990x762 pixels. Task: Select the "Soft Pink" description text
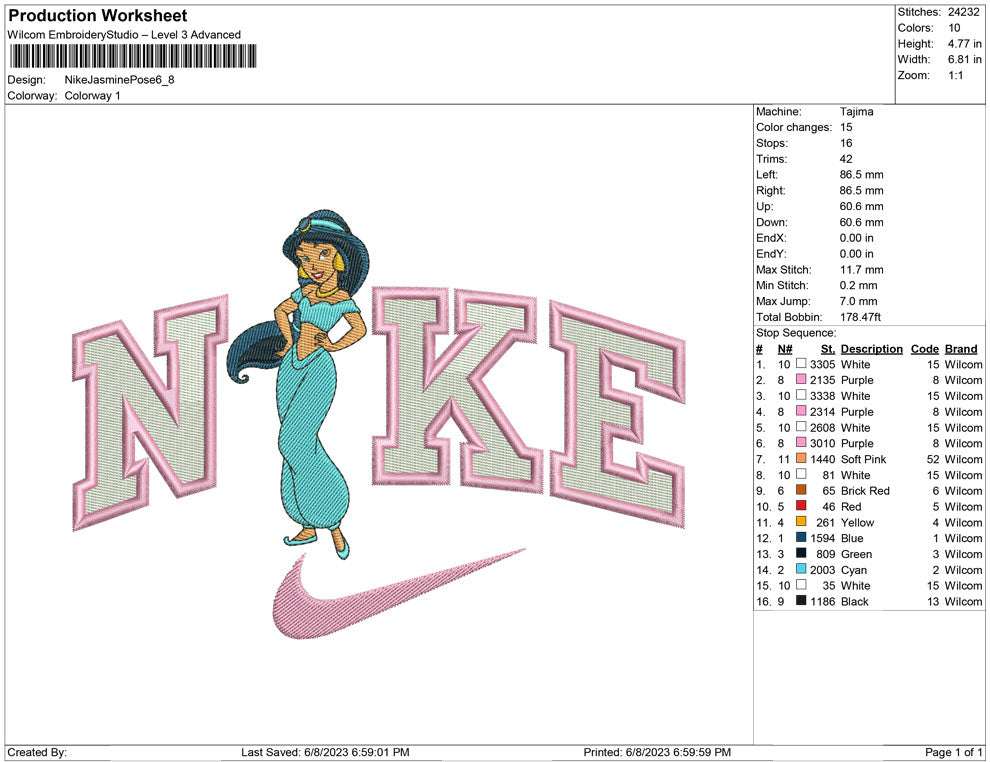click(x=864, y=459)
